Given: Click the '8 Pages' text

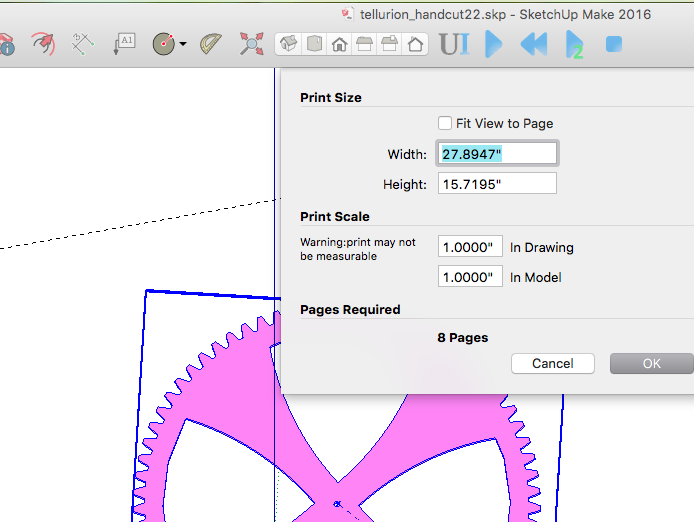Looking at the screenshot, I should pos(463,337).
